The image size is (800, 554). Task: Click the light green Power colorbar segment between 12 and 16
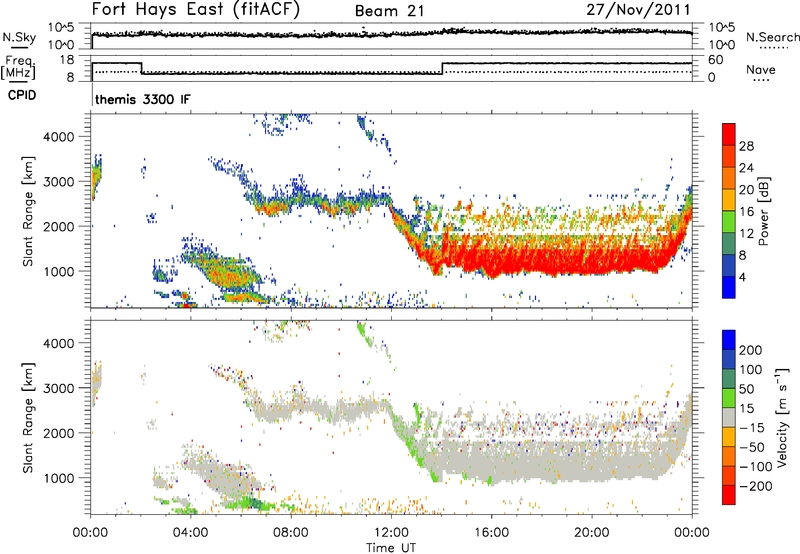pos(729,221)
